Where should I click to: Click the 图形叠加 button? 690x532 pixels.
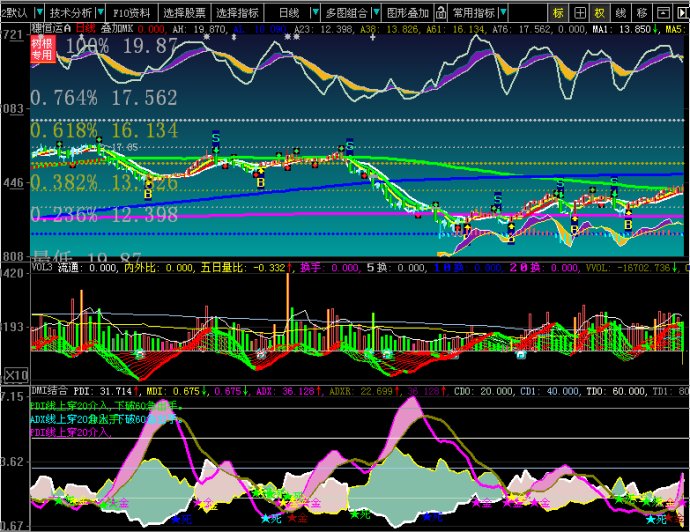(x=408, y=13)
